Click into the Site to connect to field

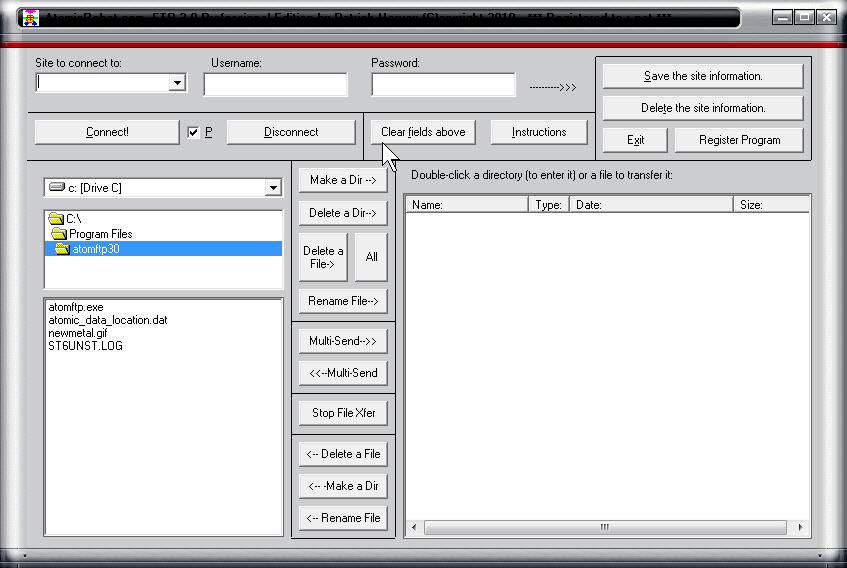pyautogui.click(x=102, y=83)
